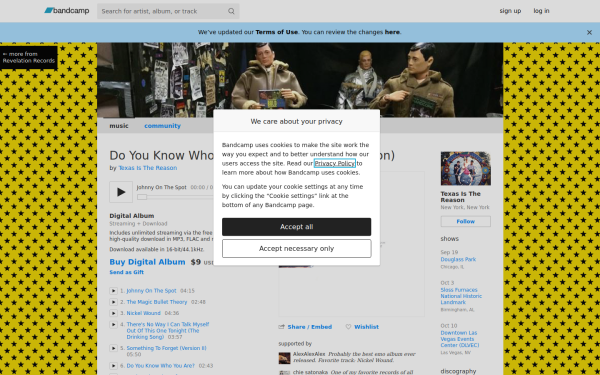Click the Accept all button
The image size is (600, 375).
[x=296, y=227]
